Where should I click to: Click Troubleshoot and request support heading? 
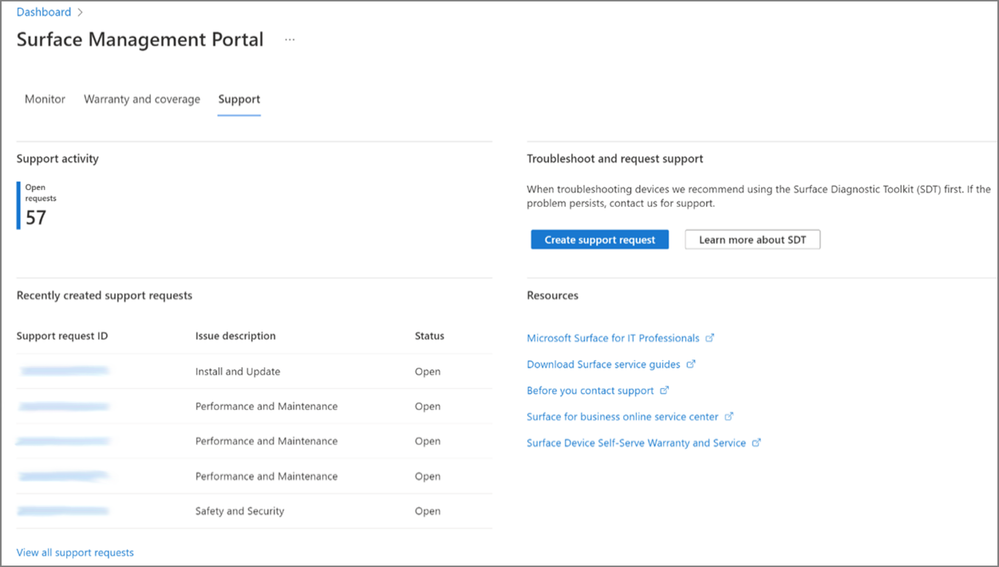click(615, 159)
